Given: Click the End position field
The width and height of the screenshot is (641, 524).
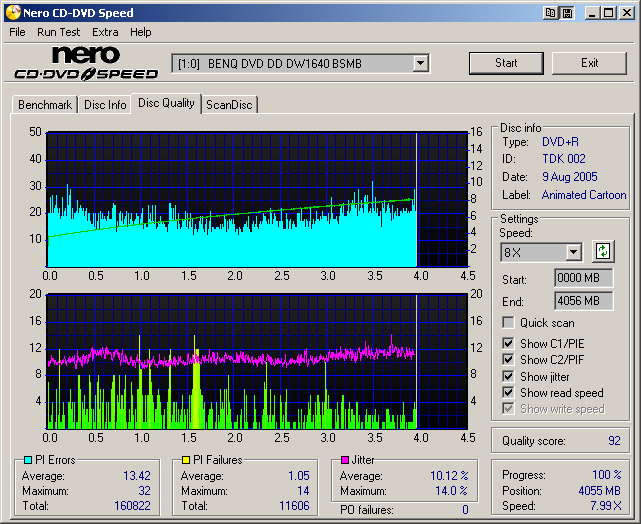Looking at the screenshot, I should pos(583,300).
